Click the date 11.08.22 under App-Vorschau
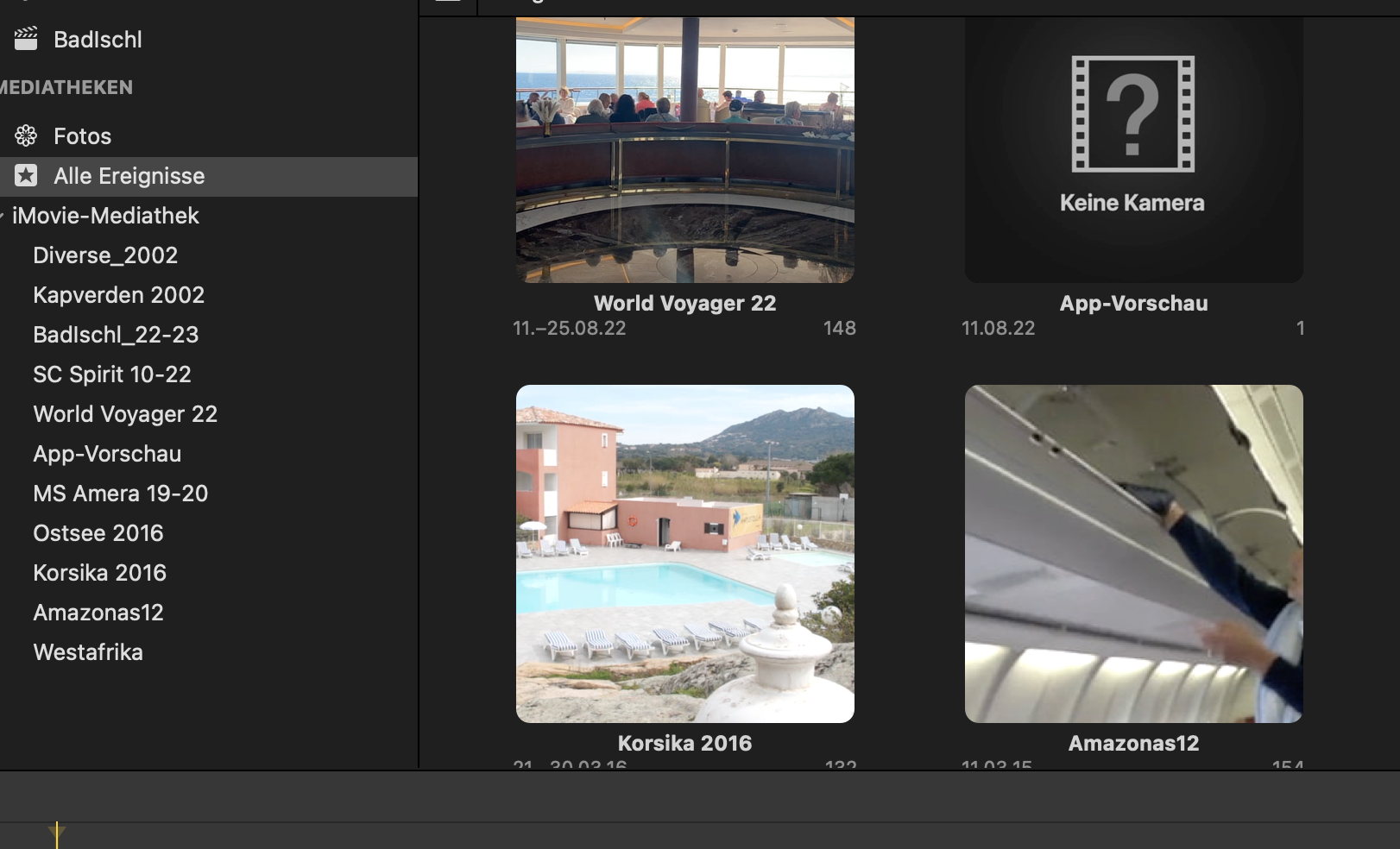 coord(999,328)
